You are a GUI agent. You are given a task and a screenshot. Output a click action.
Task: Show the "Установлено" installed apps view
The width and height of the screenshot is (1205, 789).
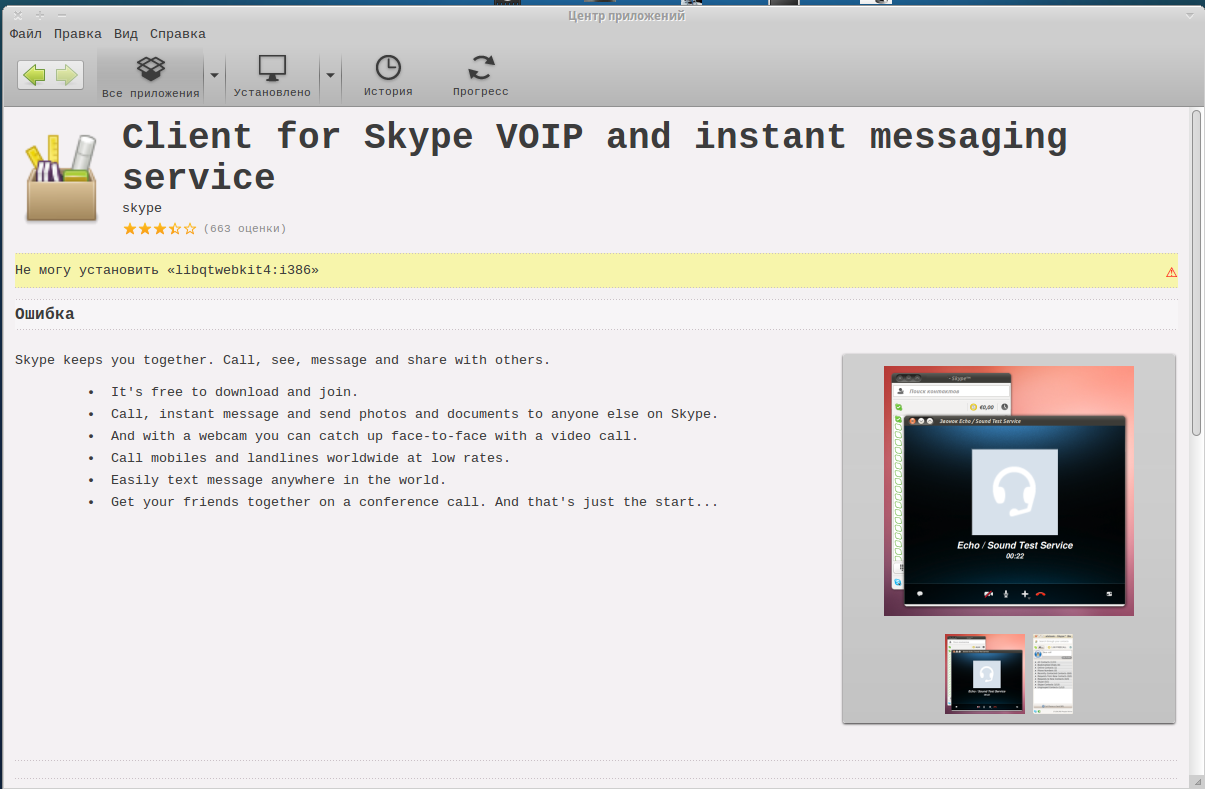pos(272,78)
